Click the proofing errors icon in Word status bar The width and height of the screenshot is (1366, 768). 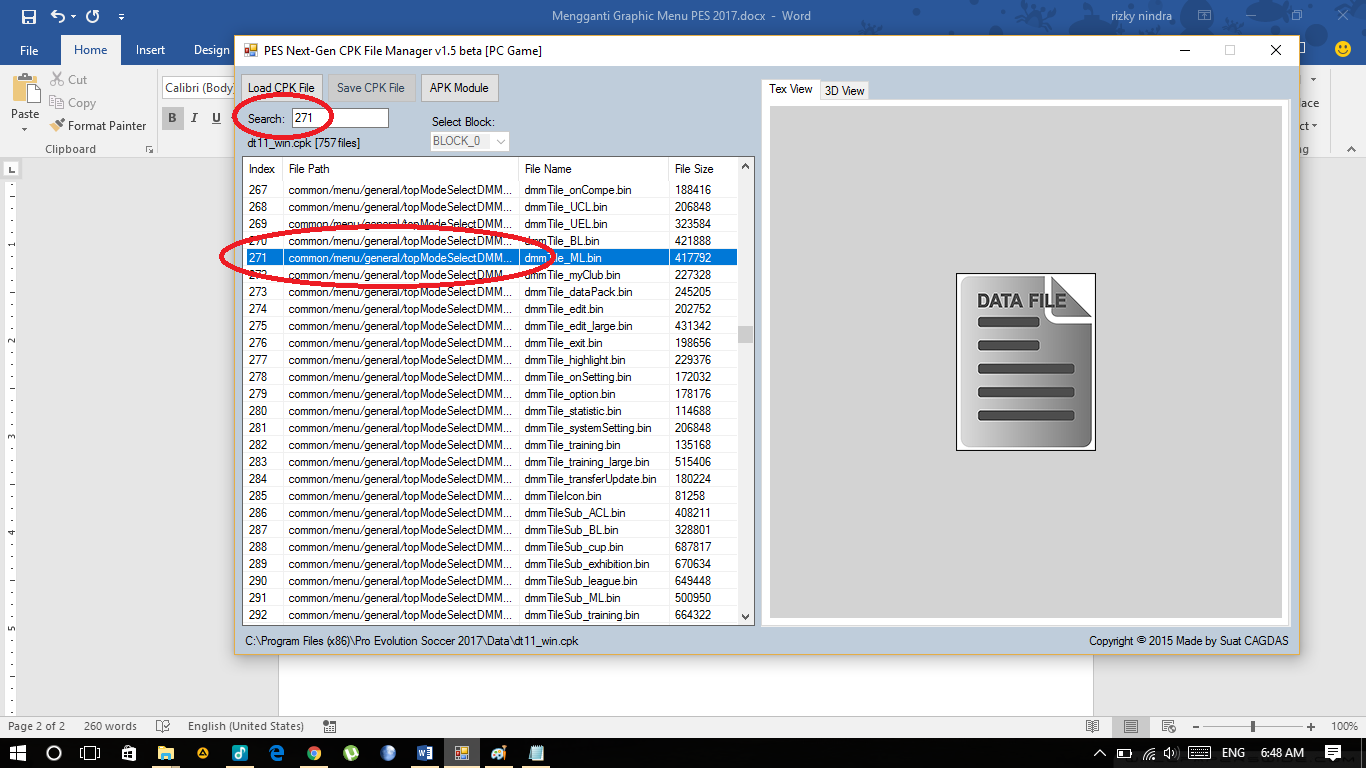point(163,726)
